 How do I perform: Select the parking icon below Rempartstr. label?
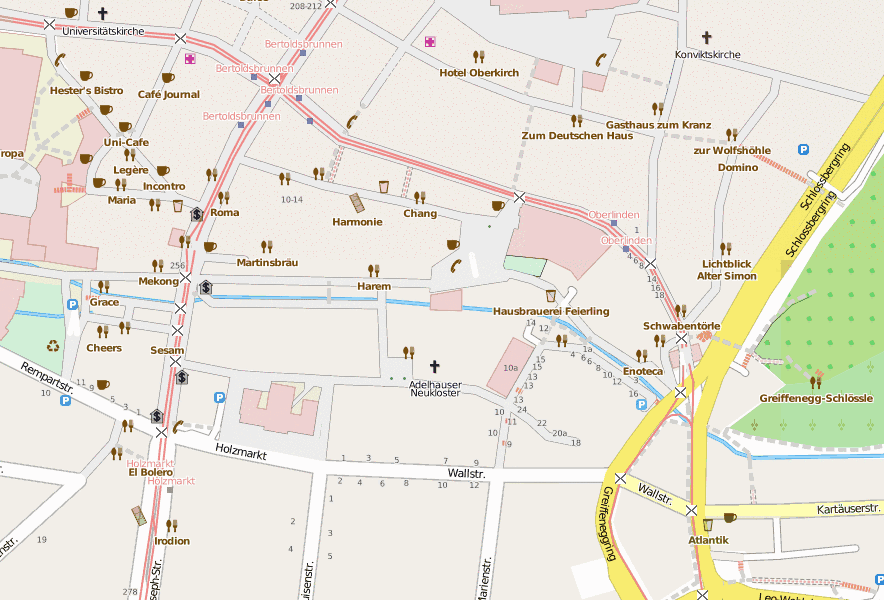click(x=65, y=401)
